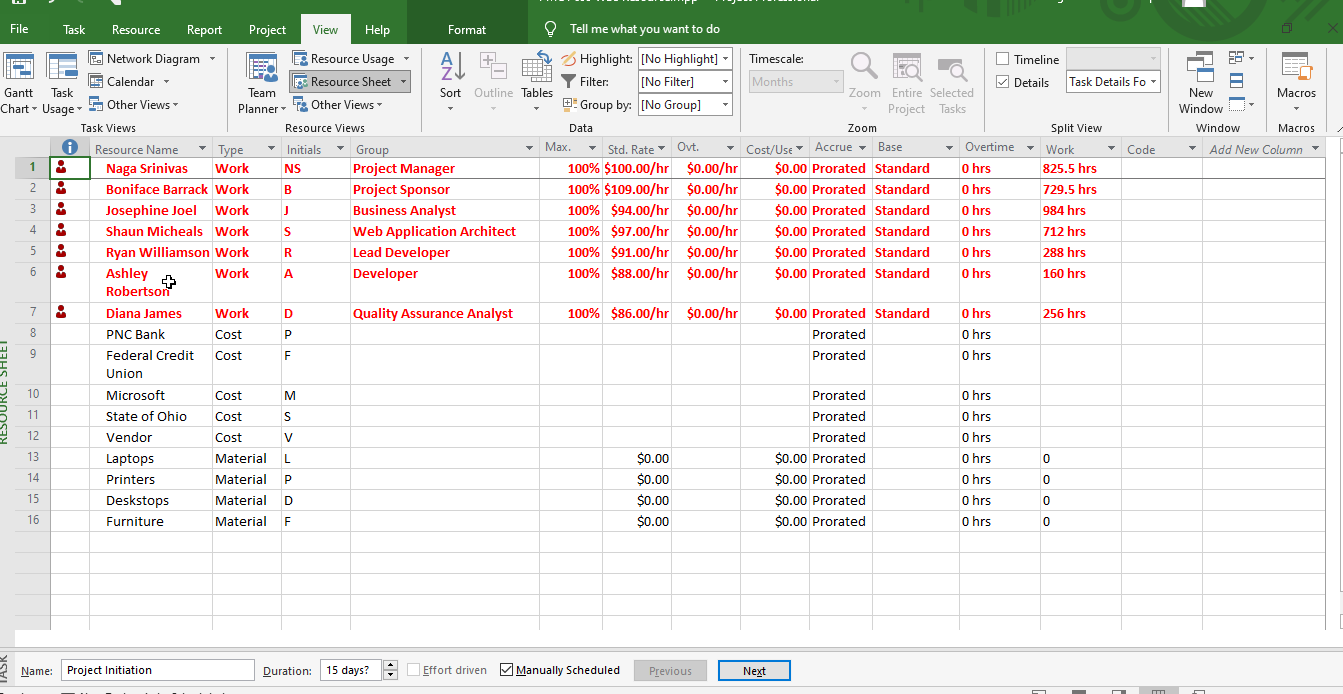Click the Indicators column header info icon
The image size is (1343, 694).
pyautogui.click(x=69, y=148)
